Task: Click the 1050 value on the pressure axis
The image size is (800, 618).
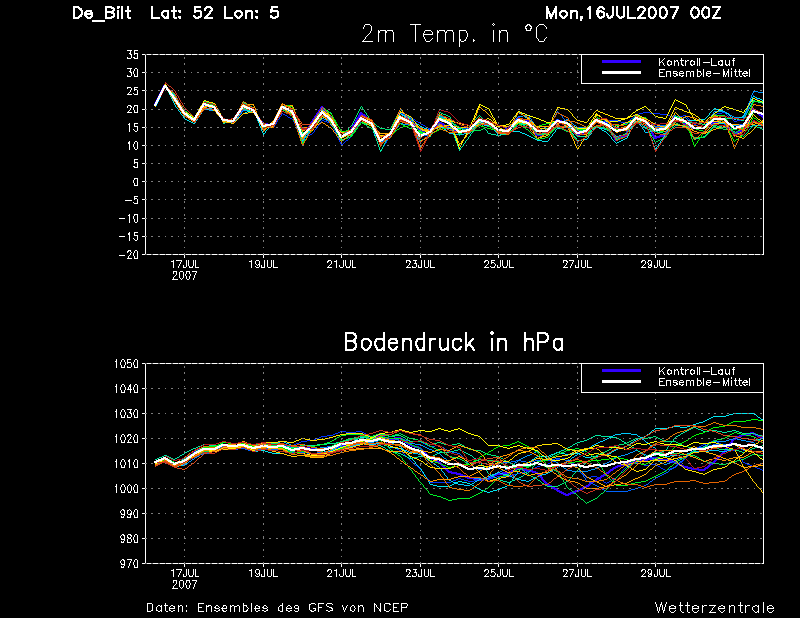Action: [x=125, y=364]
